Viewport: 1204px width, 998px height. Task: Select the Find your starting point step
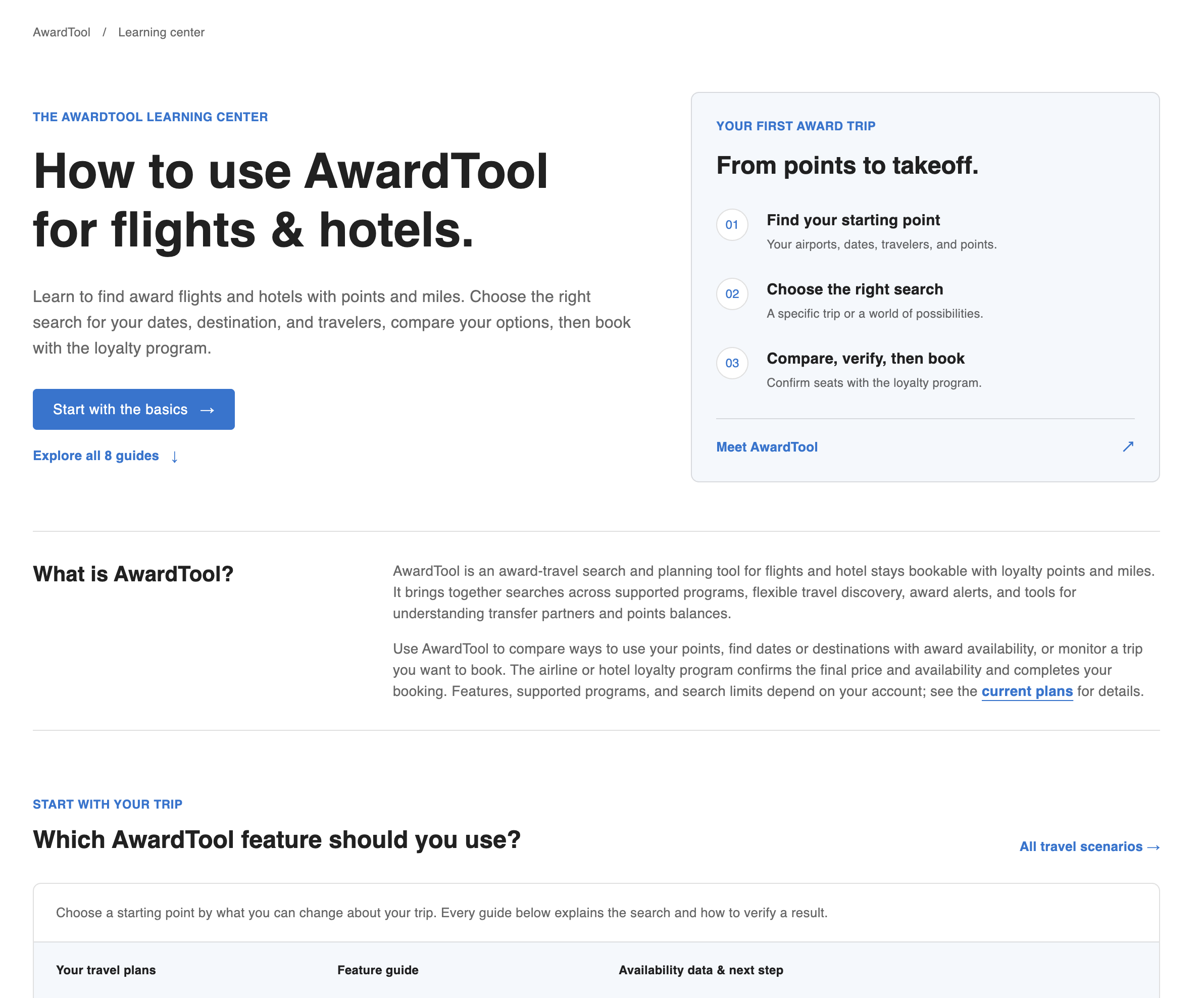pos(853,220)
